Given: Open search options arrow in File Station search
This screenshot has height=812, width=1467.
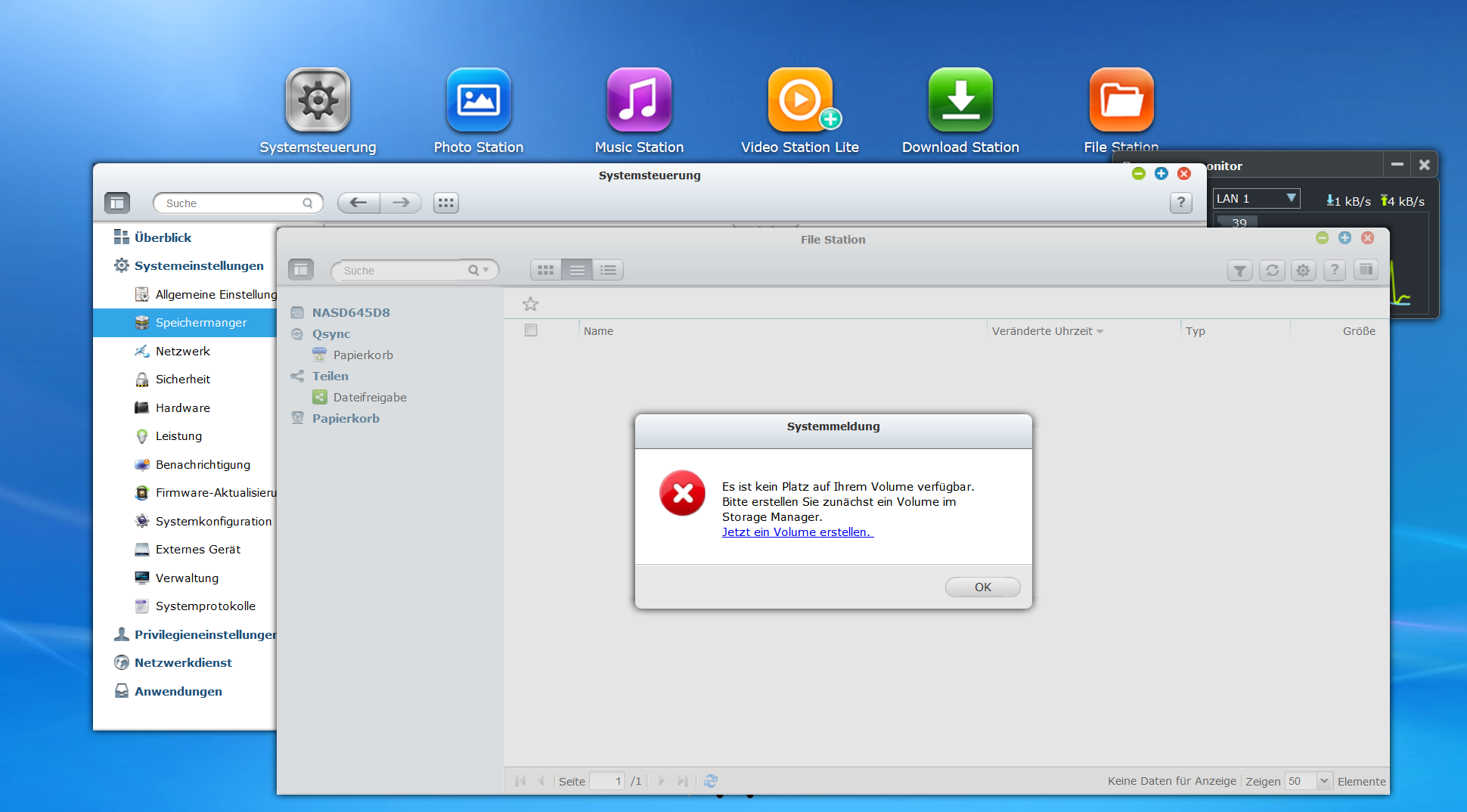Looking at the screenshot, I should (x=486, y=270).
